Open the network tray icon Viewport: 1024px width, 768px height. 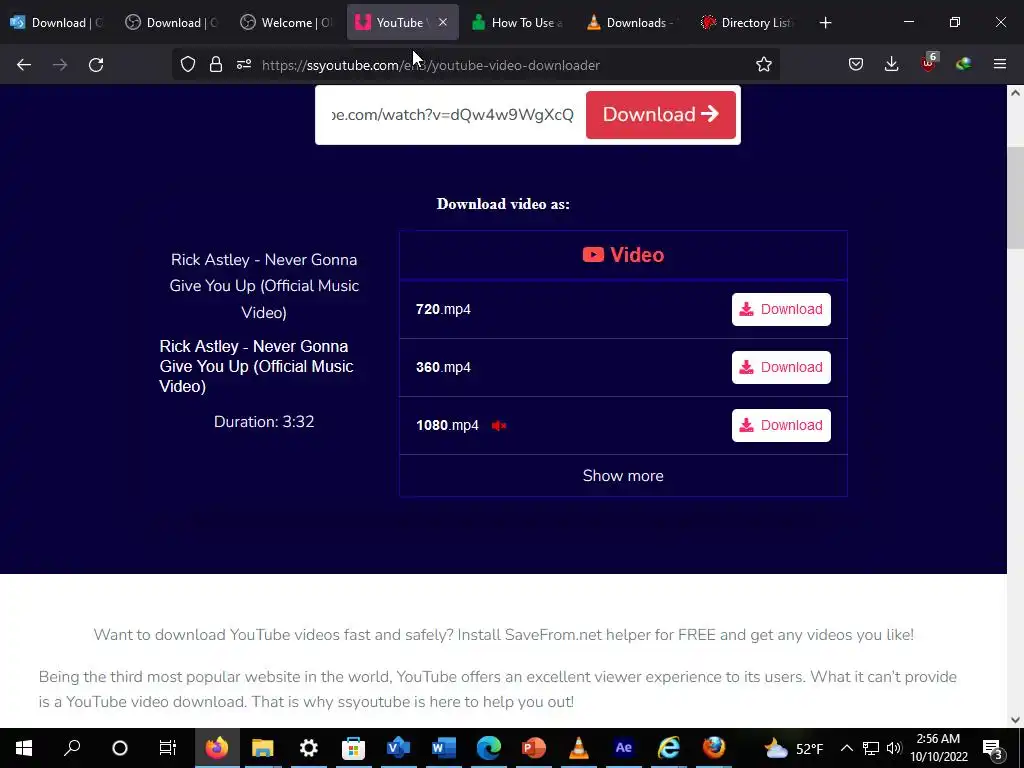(x=871, y=748)
